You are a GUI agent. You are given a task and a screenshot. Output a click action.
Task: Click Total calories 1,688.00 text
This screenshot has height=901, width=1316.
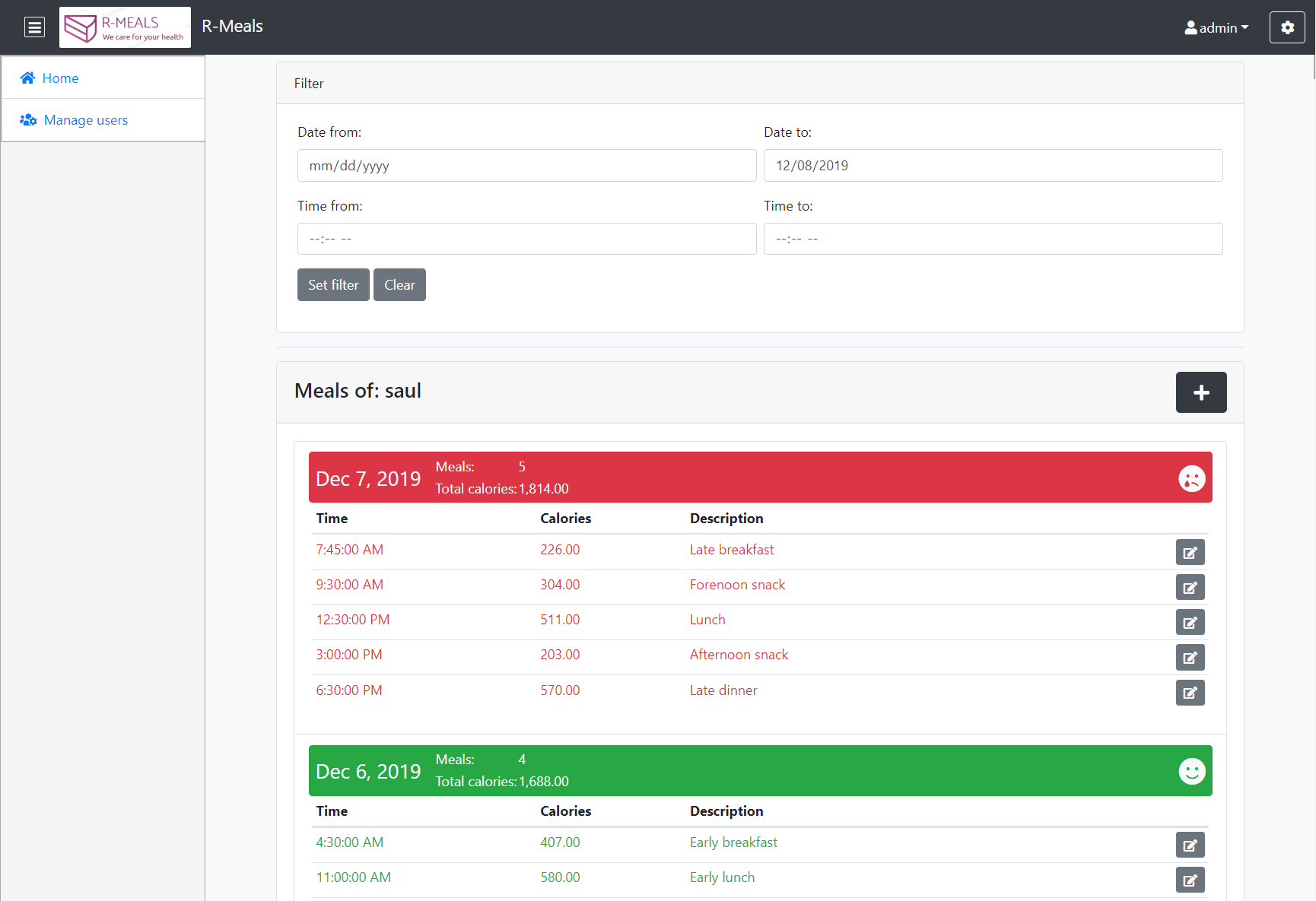pos(502,782)
